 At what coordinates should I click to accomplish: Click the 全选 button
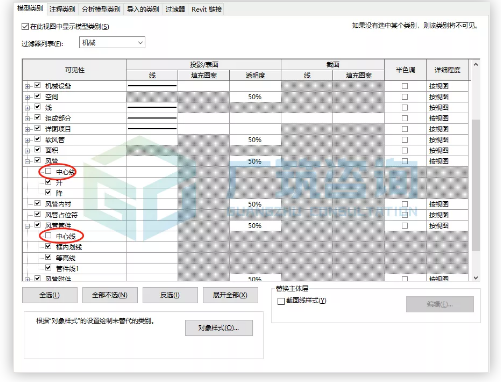click(50, 295)
